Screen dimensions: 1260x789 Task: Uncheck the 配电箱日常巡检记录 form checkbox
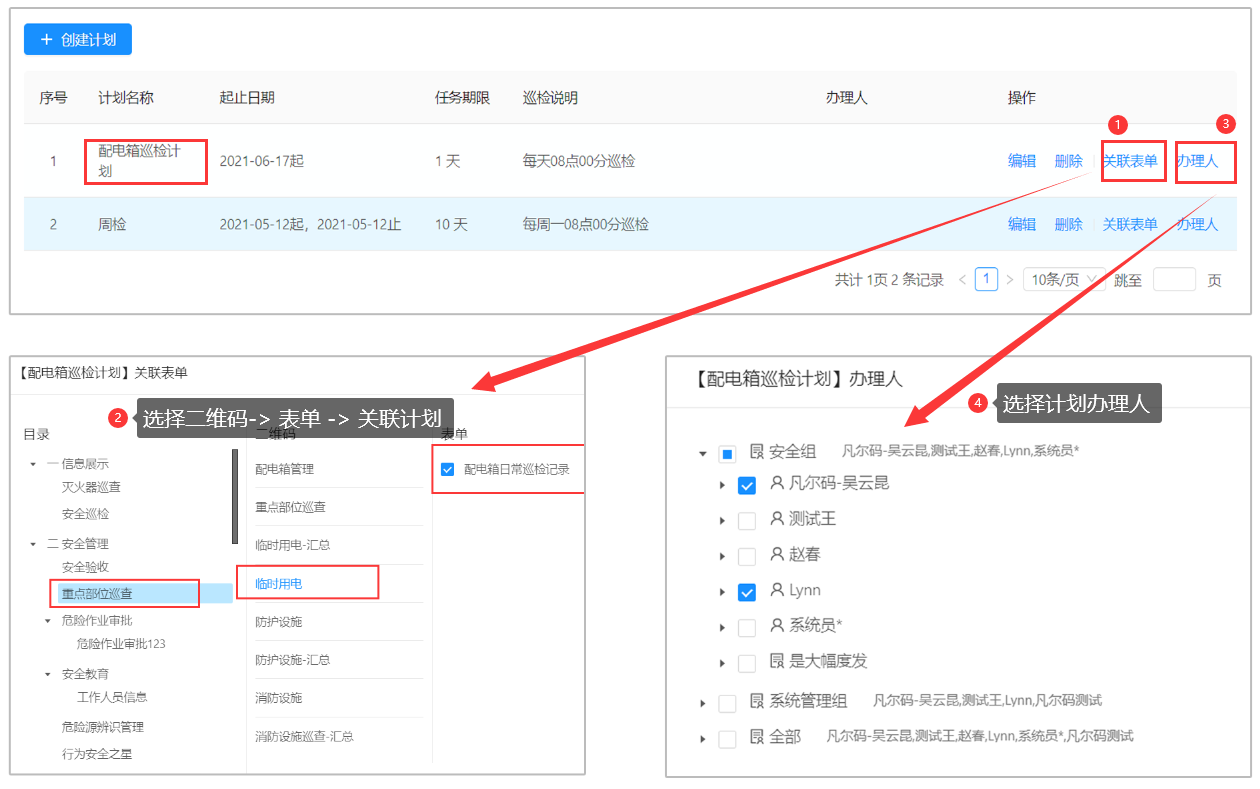coord(447,468)
